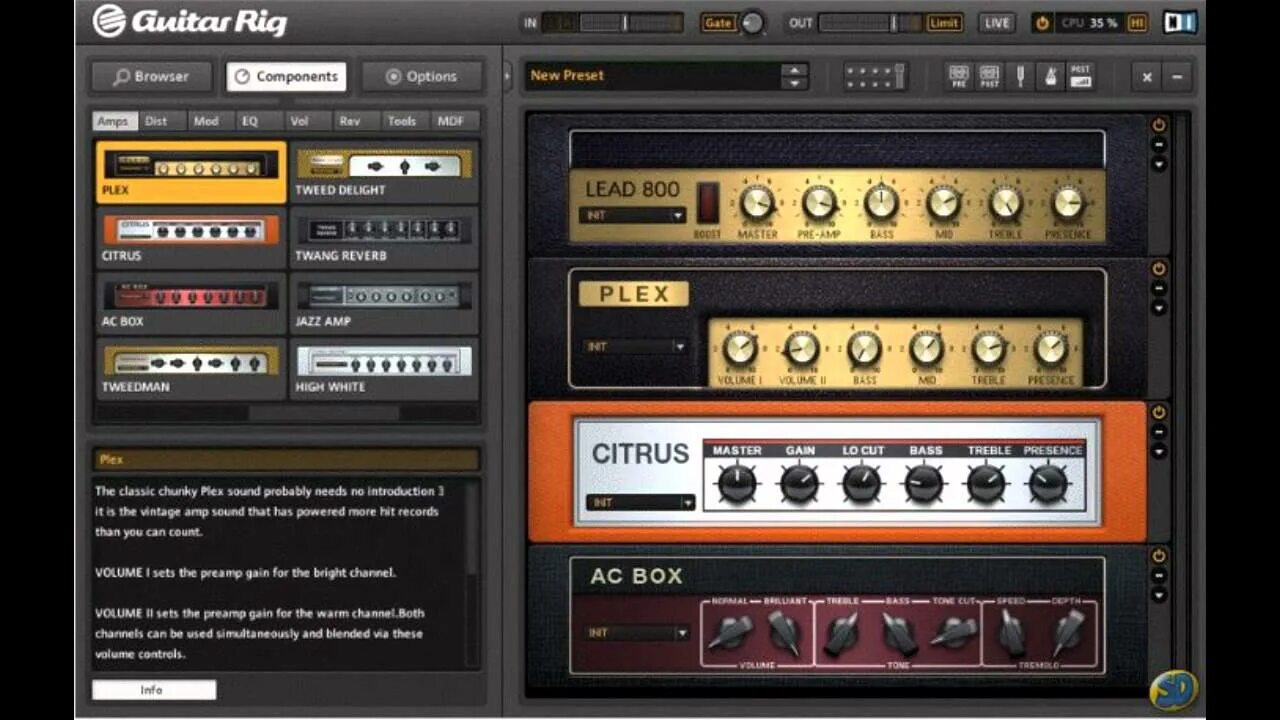Open the LEAD 800 INIT preset dropdown
1280x720 pixels.
633,215
